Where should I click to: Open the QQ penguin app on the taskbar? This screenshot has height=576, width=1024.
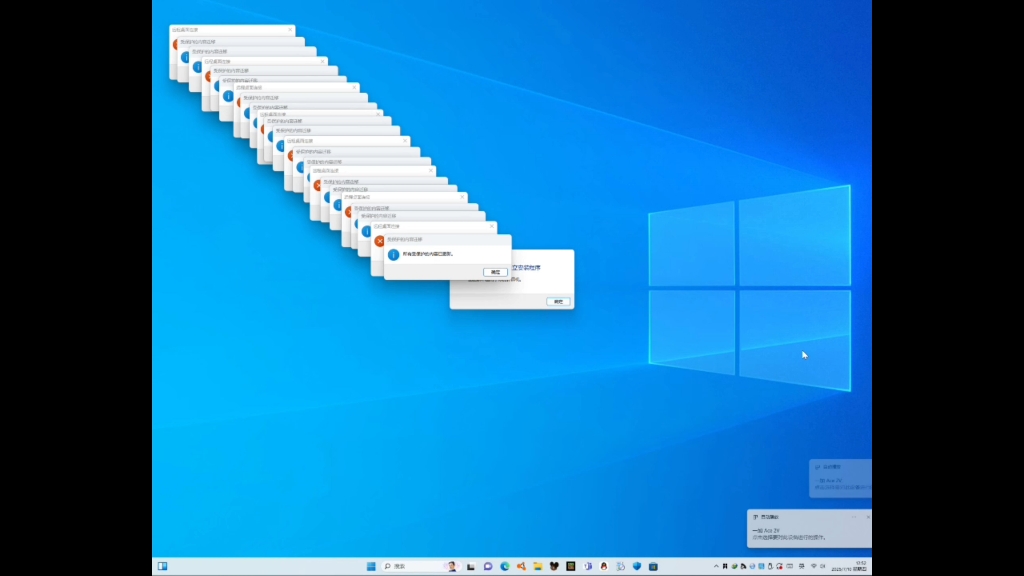tap(603, 566)
